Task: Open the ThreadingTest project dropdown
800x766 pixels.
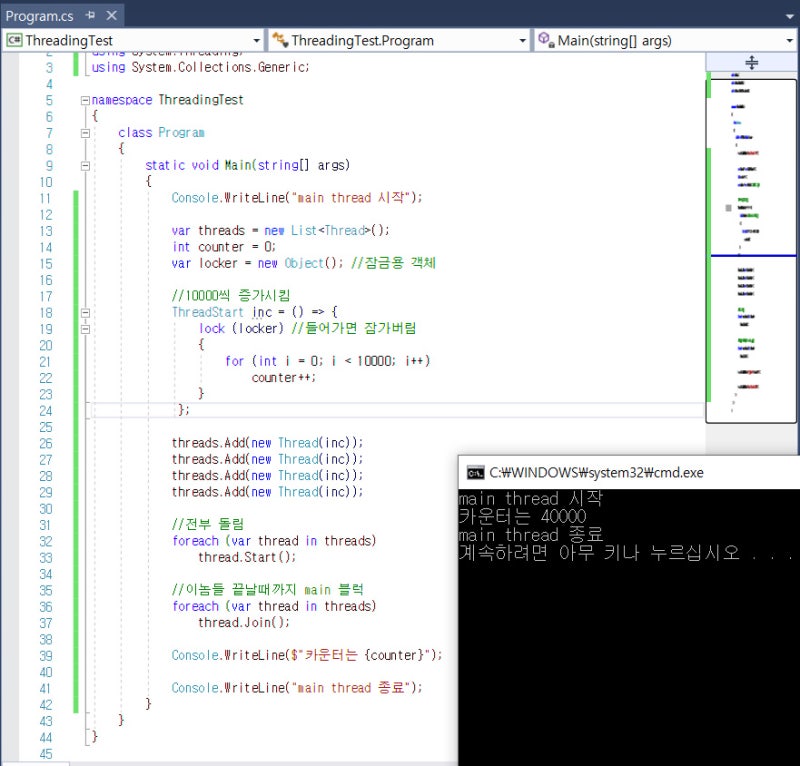Action: pos(257,41)
